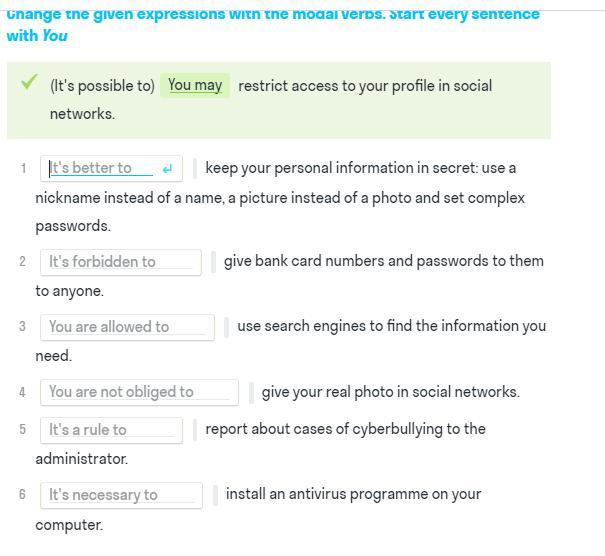Image resolution: width=605 pixels, height=556 pixels.
Task: Click the green checkmark icon beside the example
Action: [29, 83]
